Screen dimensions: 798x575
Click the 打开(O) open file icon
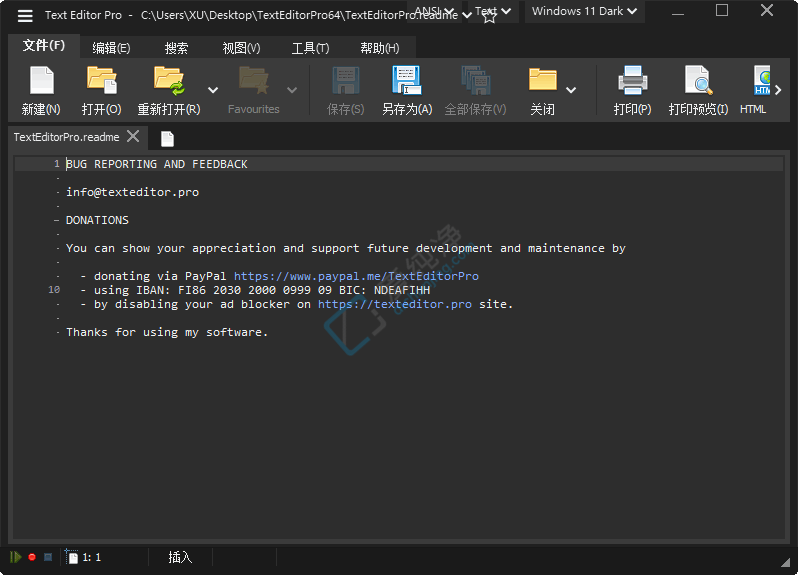tap(101, 80)
